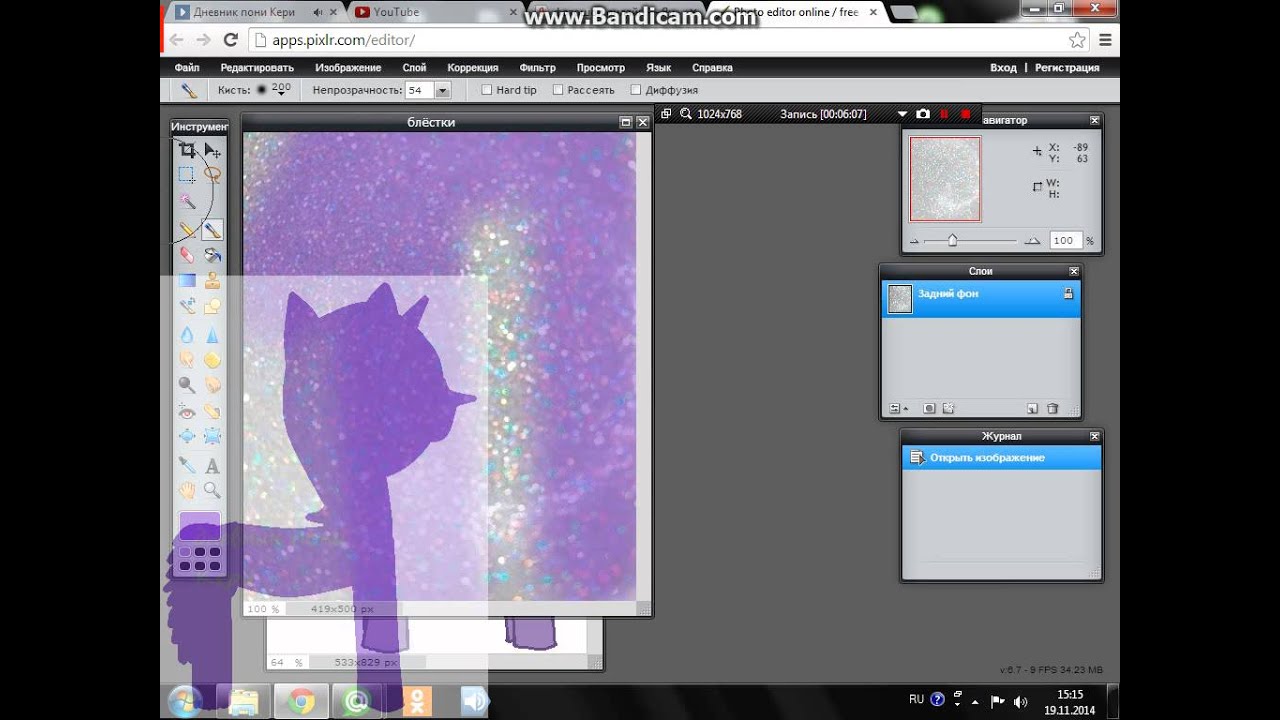Select the Colorpicker eyedropper tool
This screenshot has height=720, width=1280.
(187, 465)
